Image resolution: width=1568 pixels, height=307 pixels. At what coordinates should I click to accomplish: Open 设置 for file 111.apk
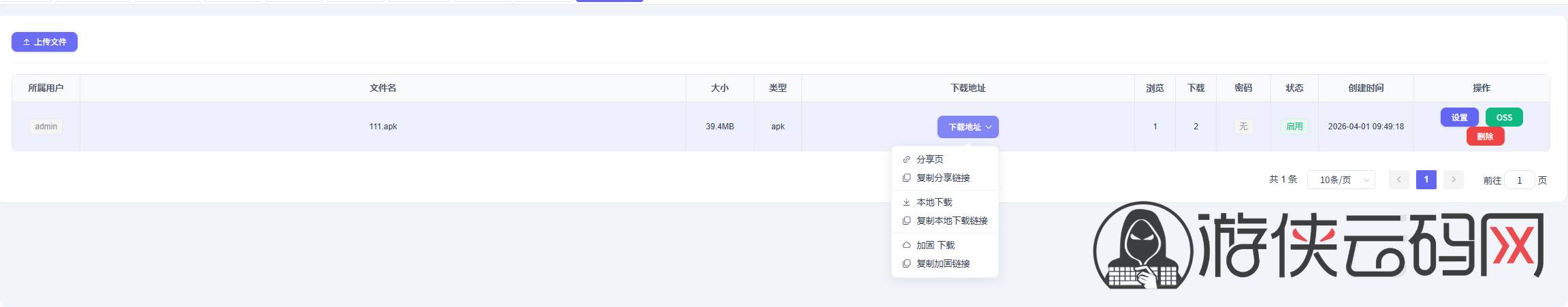pos(1459,118)
